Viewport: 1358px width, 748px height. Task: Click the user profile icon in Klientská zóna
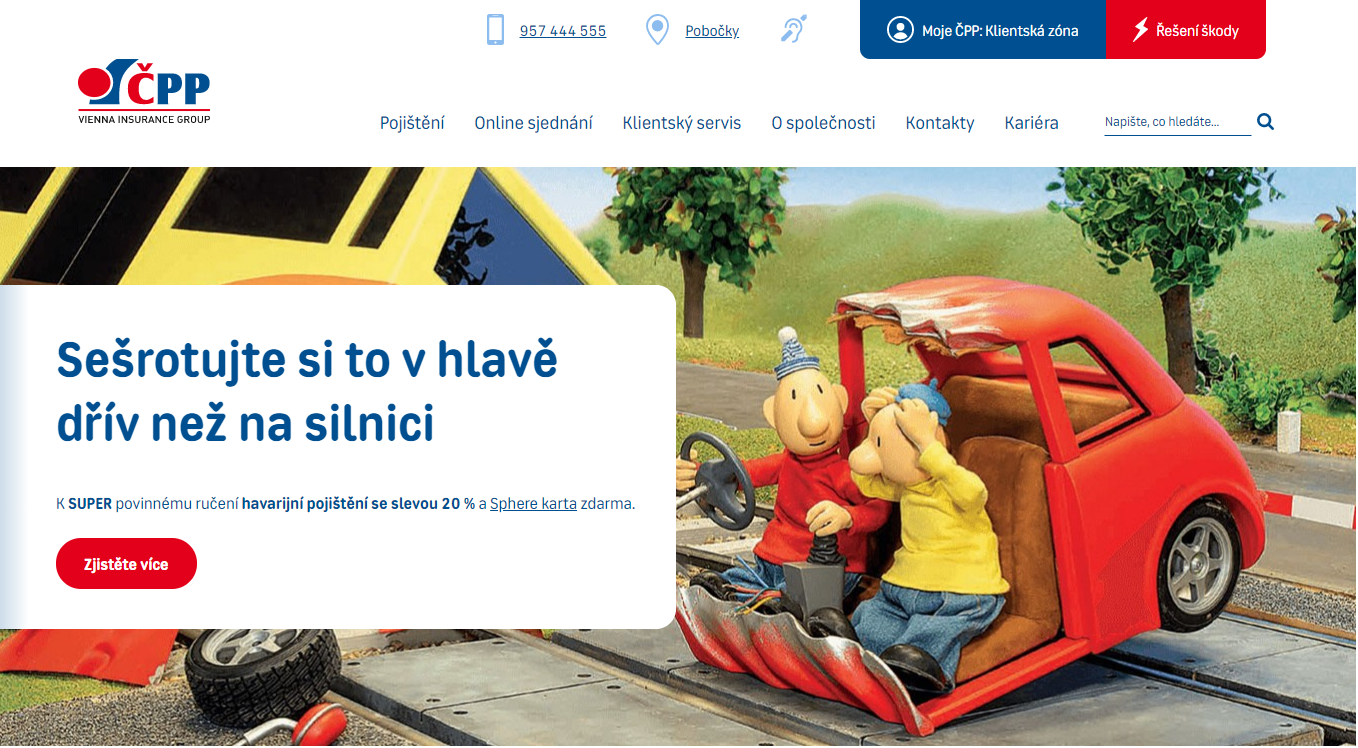point(900,30)
